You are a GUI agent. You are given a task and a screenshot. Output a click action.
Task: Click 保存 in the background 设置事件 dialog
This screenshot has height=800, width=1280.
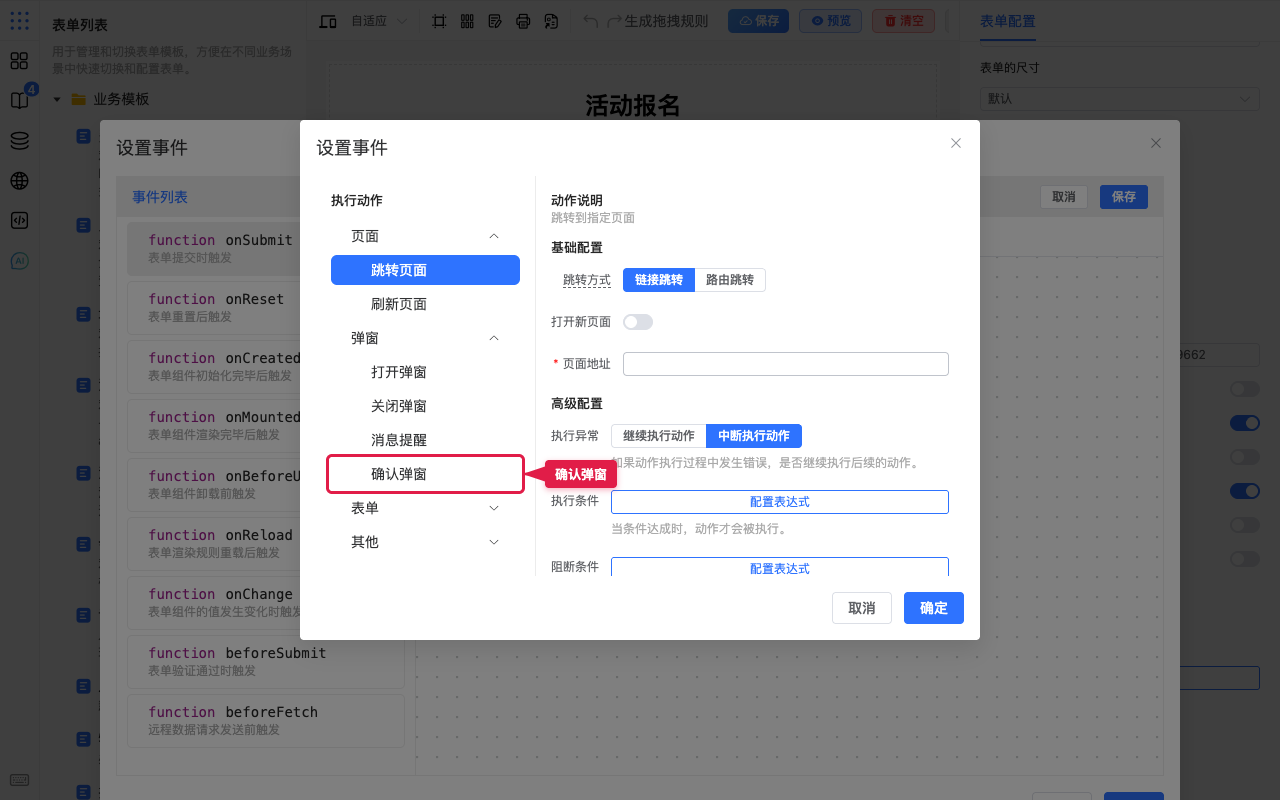pyautogui.click(x=1124, y=197)
